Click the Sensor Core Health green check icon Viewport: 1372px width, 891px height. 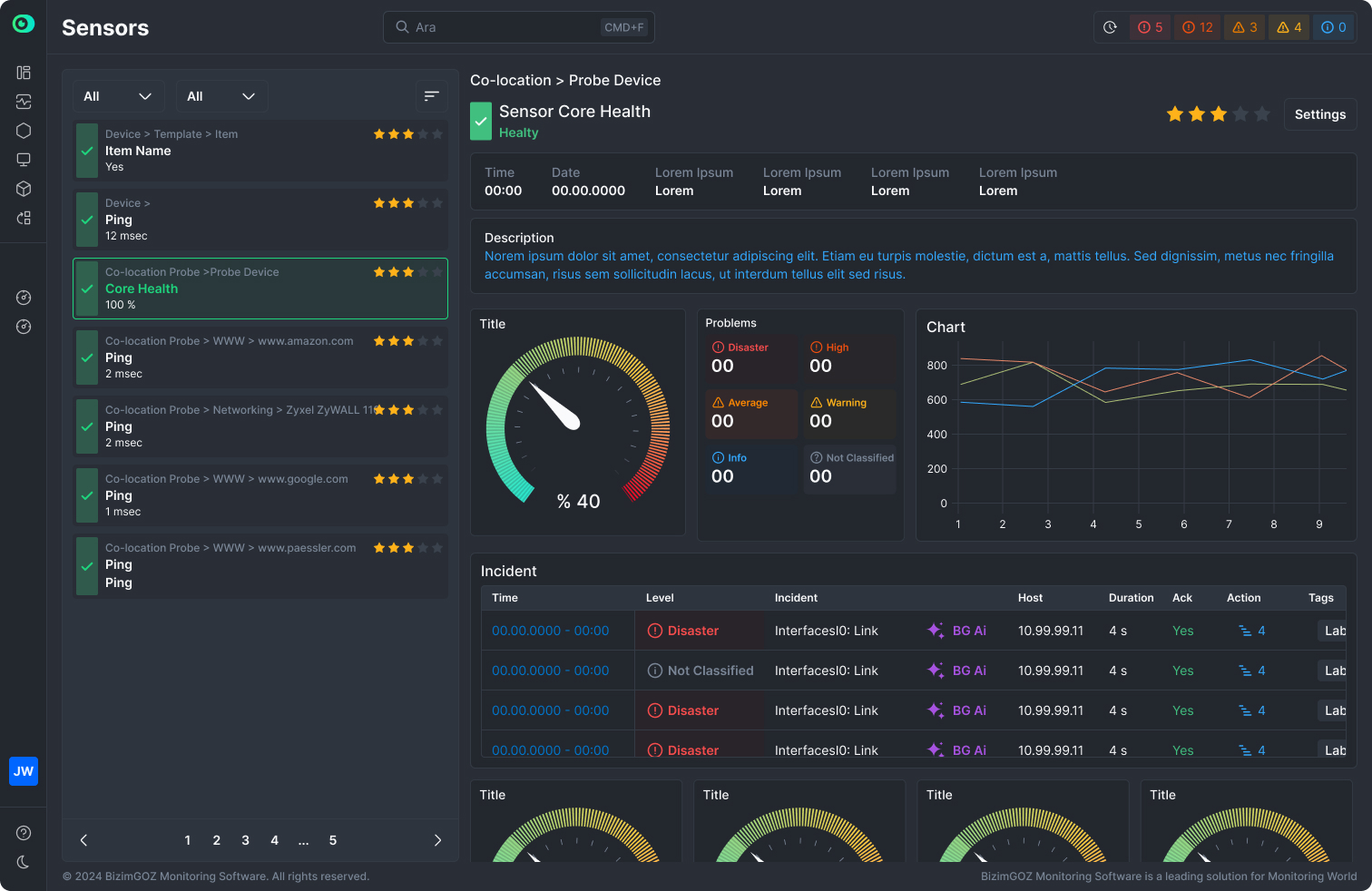481,122
